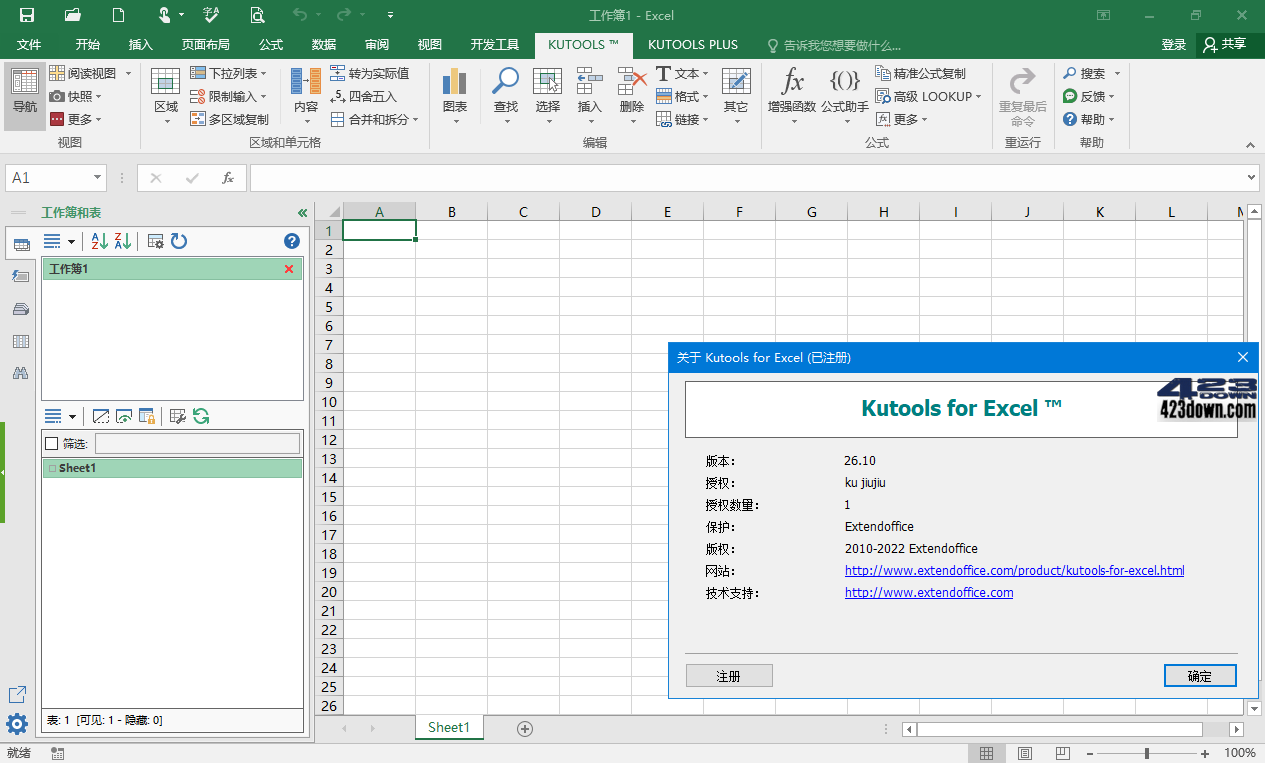1265x763 pixels.
Task: Refresh the workbook list in navigation pane
Action: tap(178, 241)
